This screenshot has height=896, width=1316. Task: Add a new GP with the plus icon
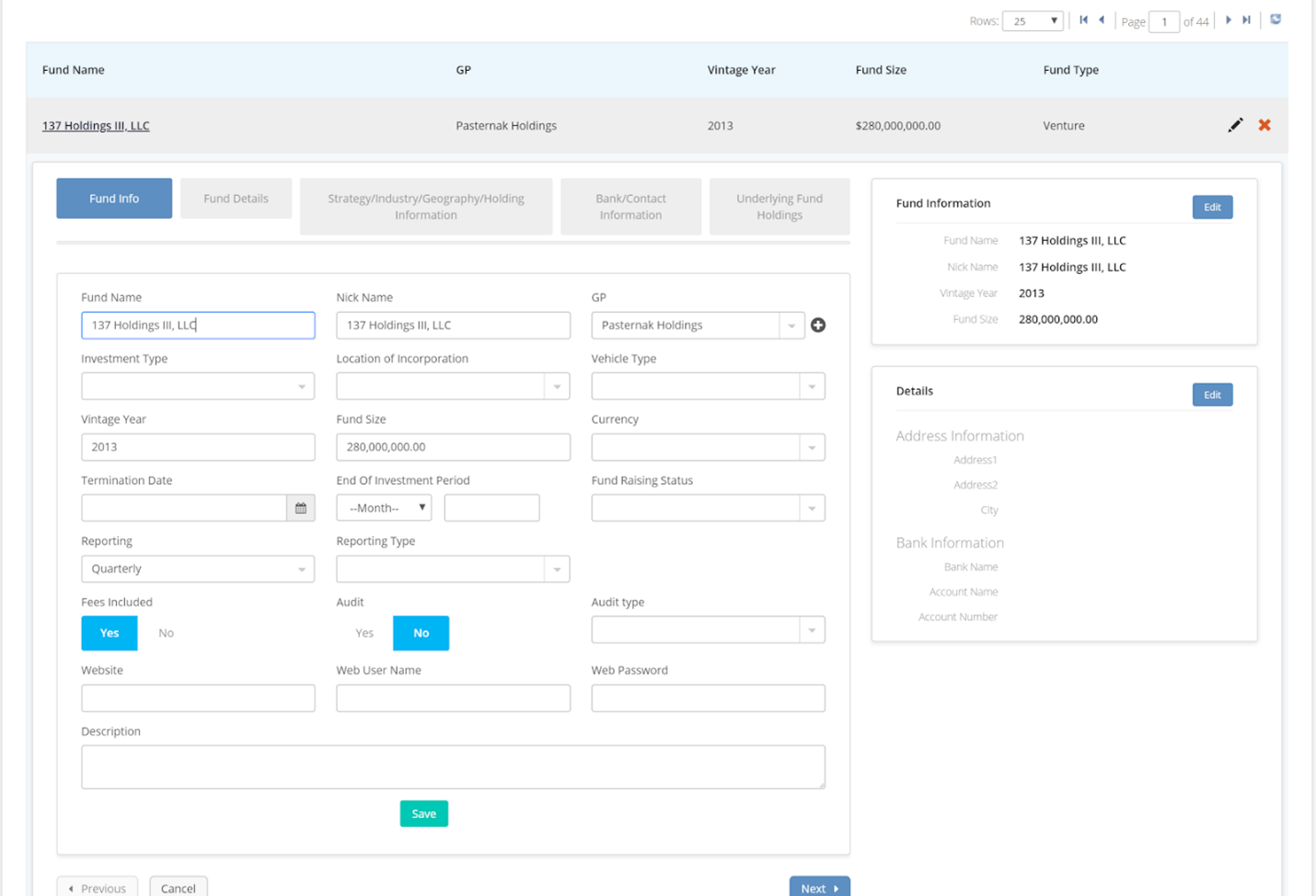click(x=818, y=325)
